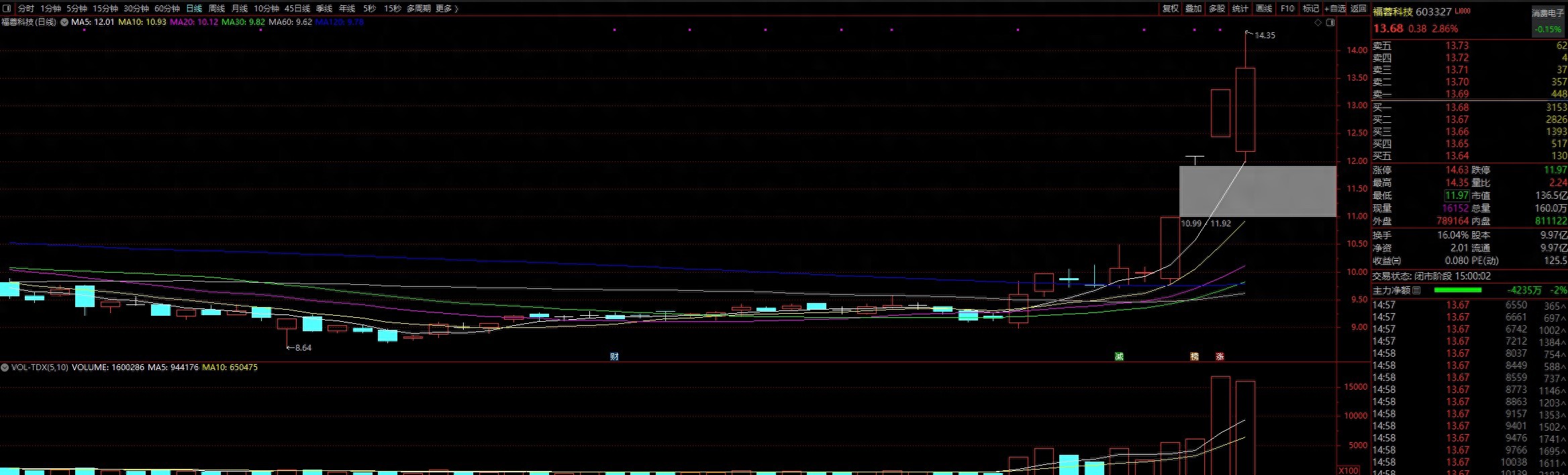The height and width of the screenshot is (475, 1568).
Task: Click the 涨停 14.63 value
Action: 1457,170
